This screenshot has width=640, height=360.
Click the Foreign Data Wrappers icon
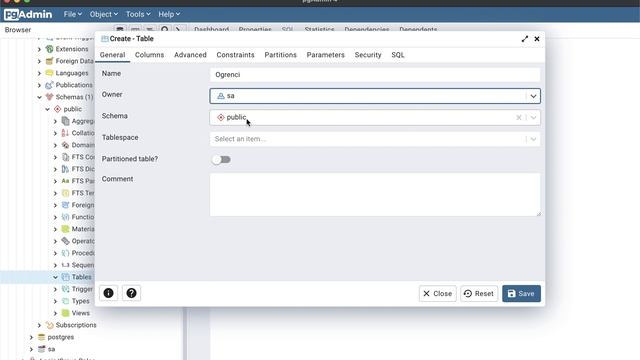click(49, 61)
